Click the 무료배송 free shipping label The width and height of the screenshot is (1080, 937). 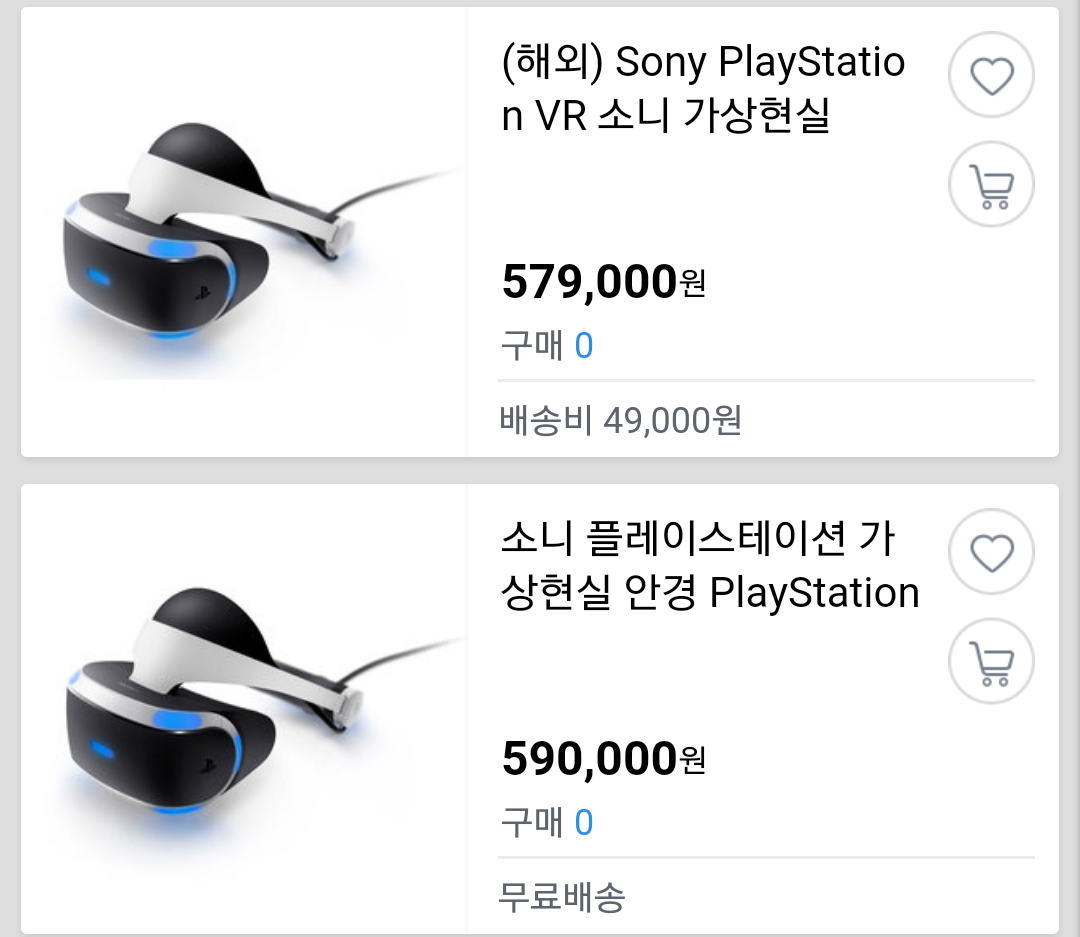[x=562, y=897]
